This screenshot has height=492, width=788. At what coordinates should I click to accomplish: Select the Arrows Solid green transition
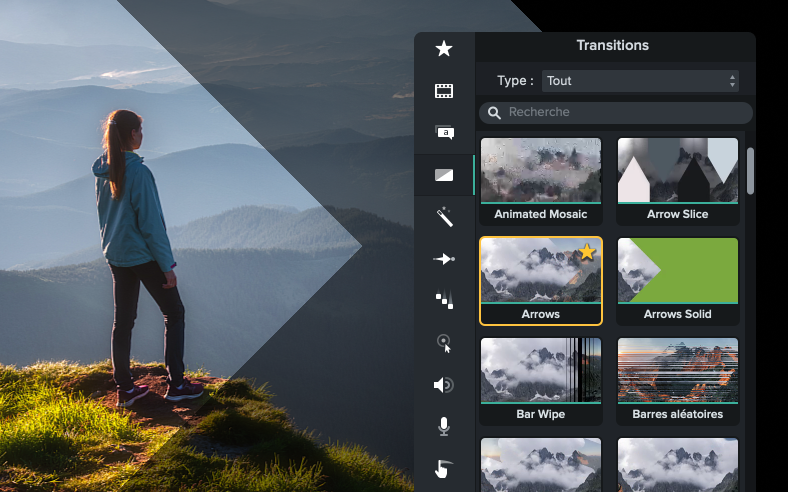678,271
